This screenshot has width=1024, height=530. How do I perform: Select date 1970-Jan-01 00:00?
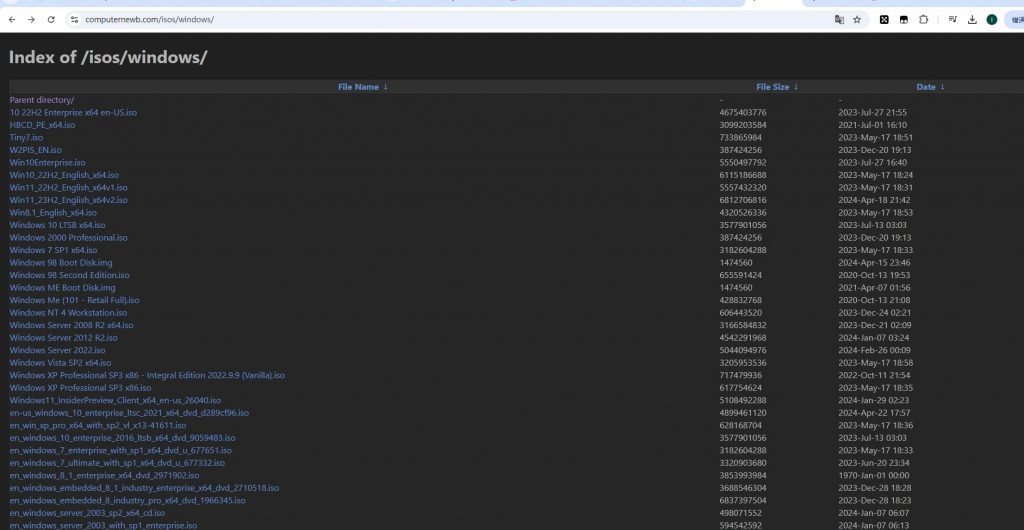[x=874, y=476]
